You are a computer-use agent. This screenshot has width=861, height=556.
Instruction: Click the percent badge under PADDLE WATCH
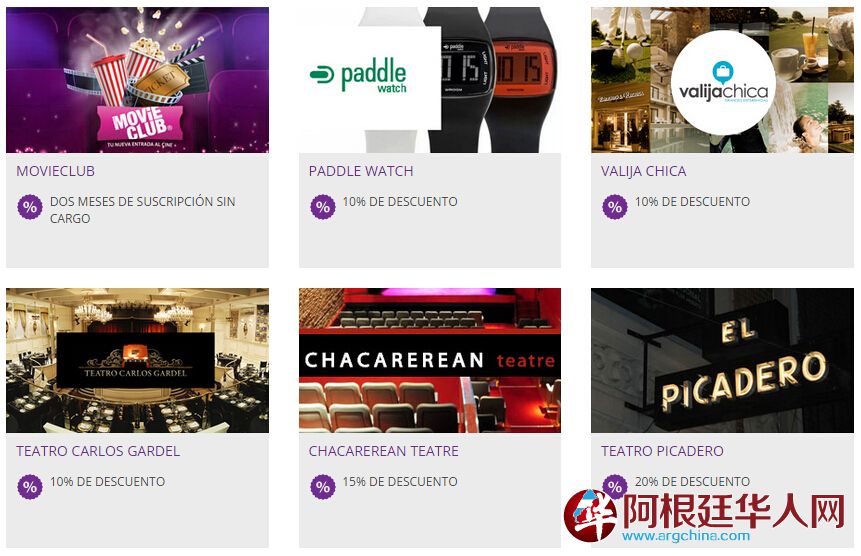(x=323, y=207)
